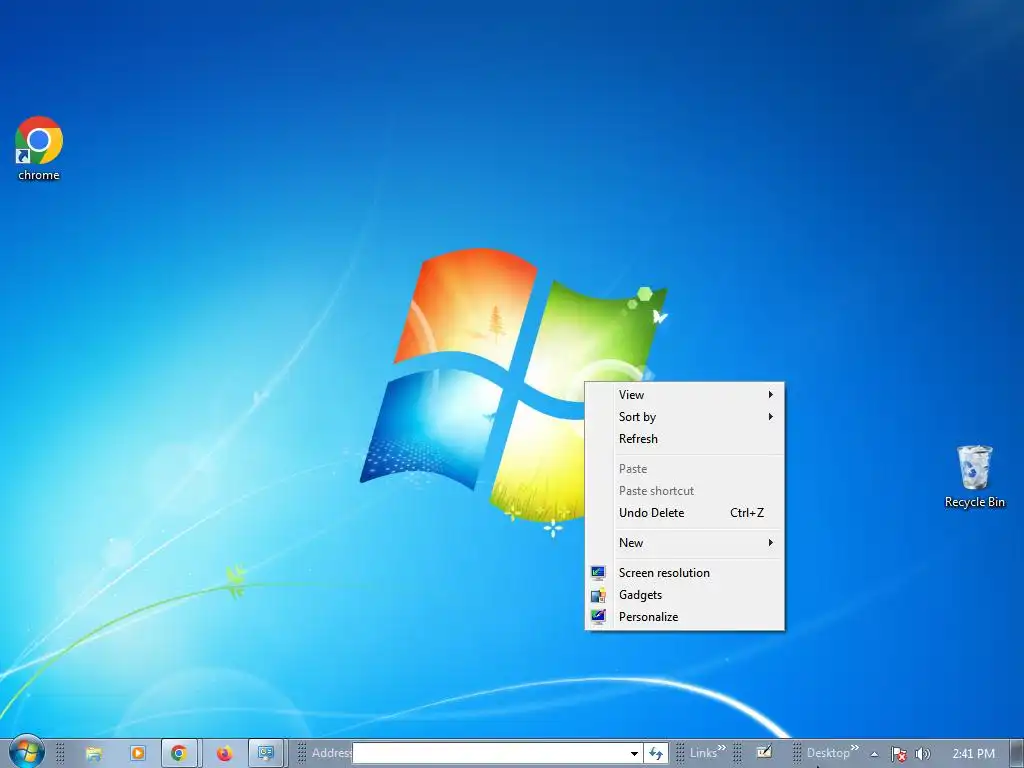
Task: Open the volume speaker icon
Action: pyautogui.click(x=922, y=754)
